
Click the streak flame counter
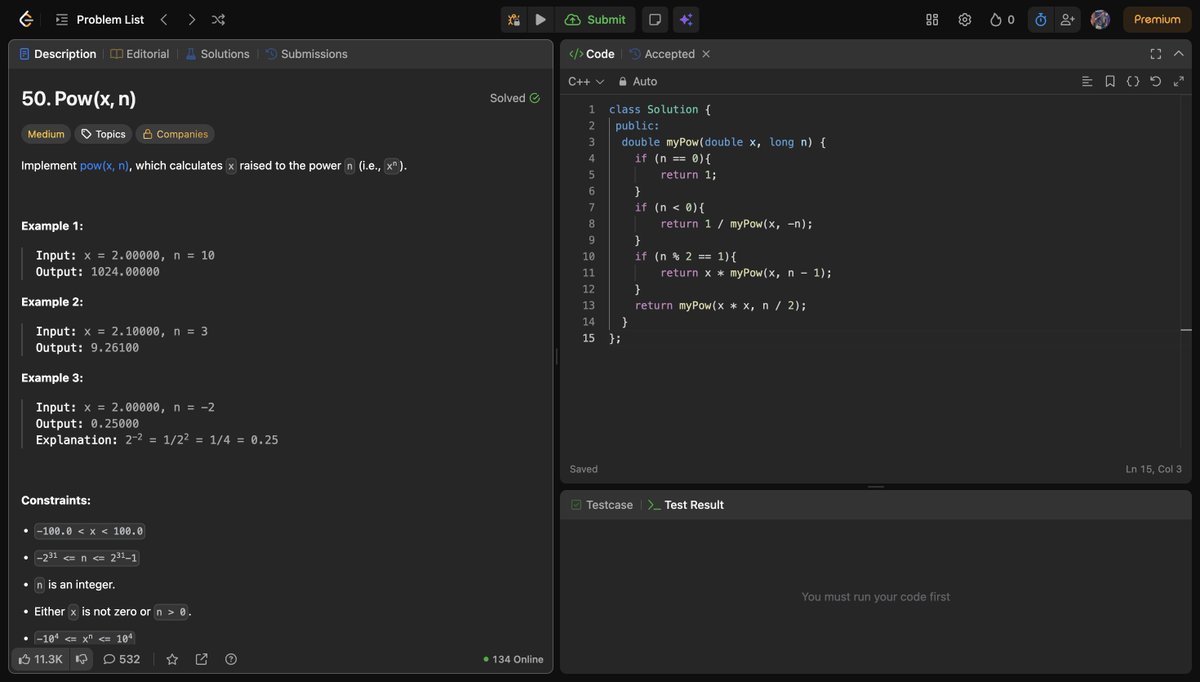(1002, 19)
